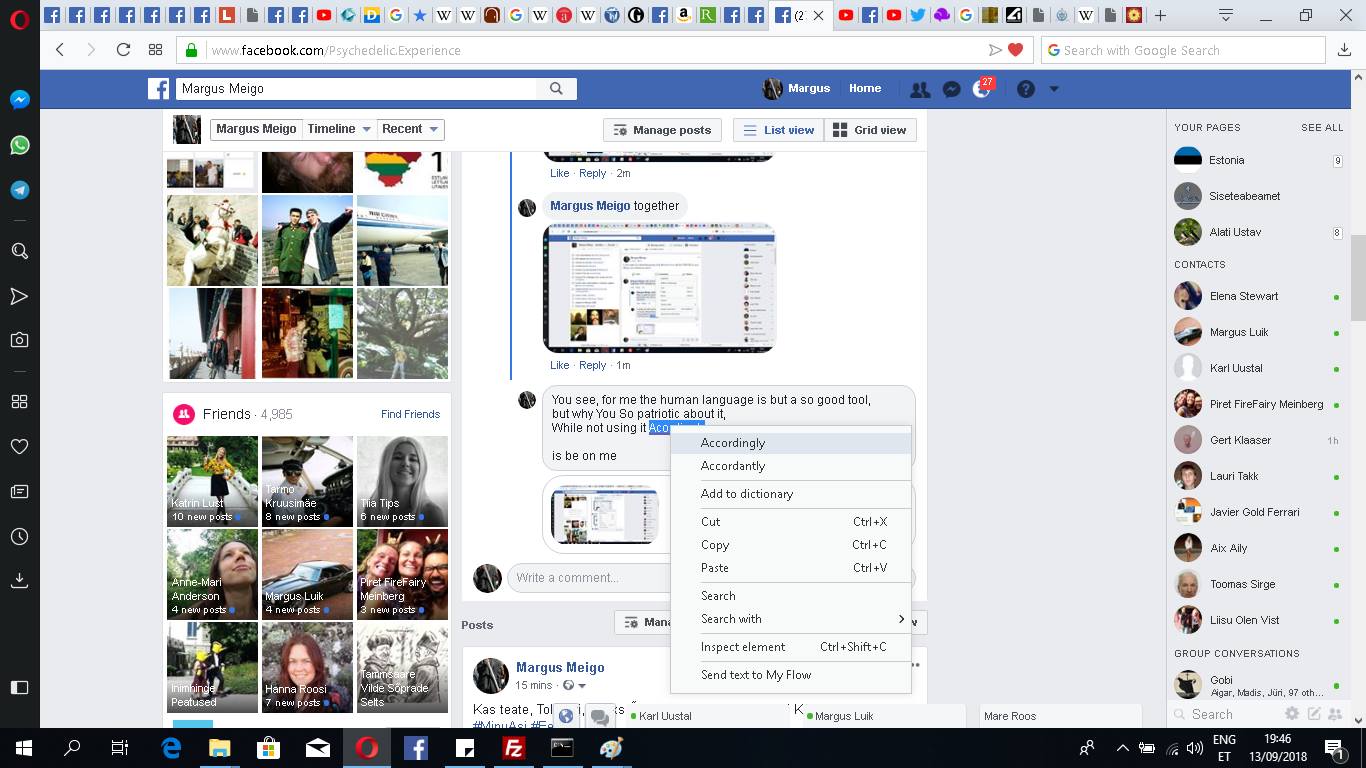The image size is (1366, 768).
Task: Open FileZilla from the taskbar
Action: tap(514, 747)
